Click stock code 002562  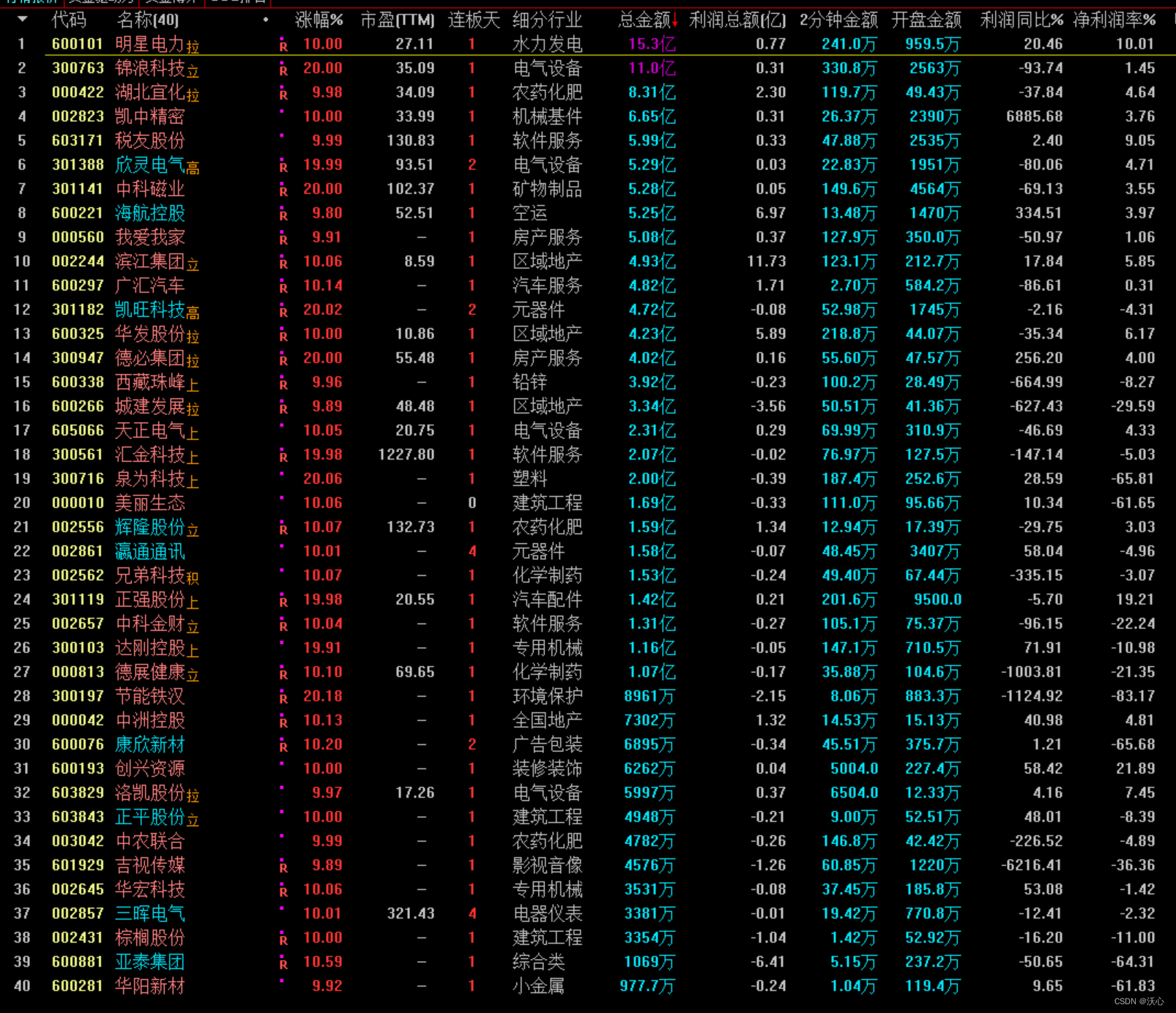pos(78,575)
